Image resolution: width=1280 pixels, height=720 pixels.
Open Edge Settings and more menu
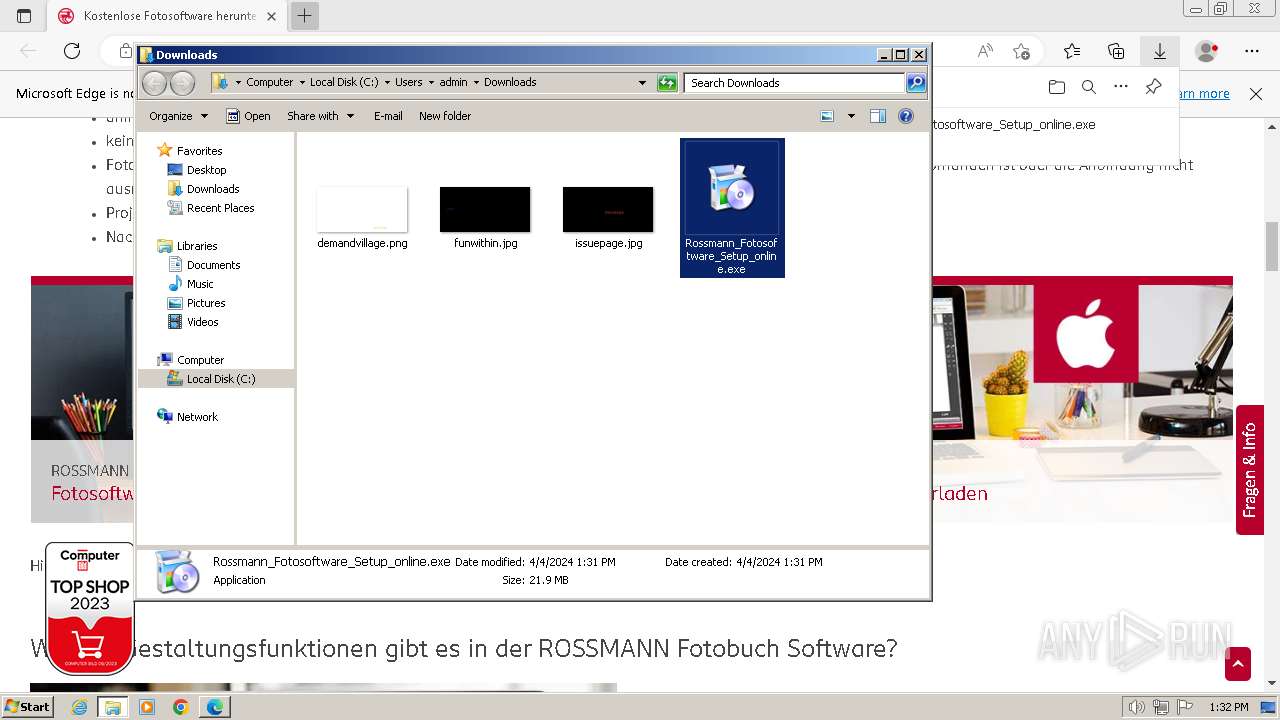(x=1252, y=51)
